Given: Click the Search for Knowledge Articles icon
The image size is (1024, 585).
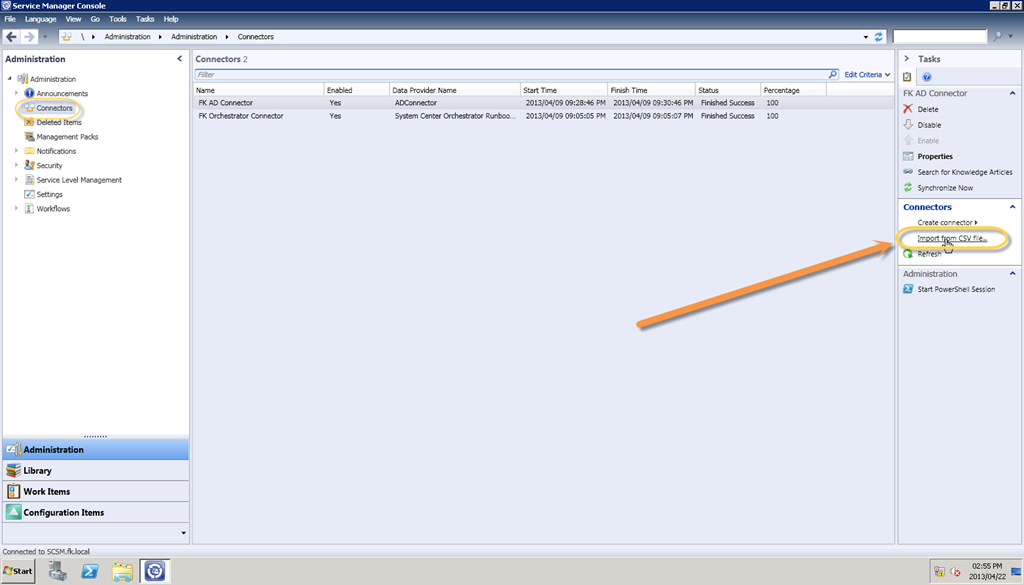Looking at the screenshot, I should pos(908,172).
